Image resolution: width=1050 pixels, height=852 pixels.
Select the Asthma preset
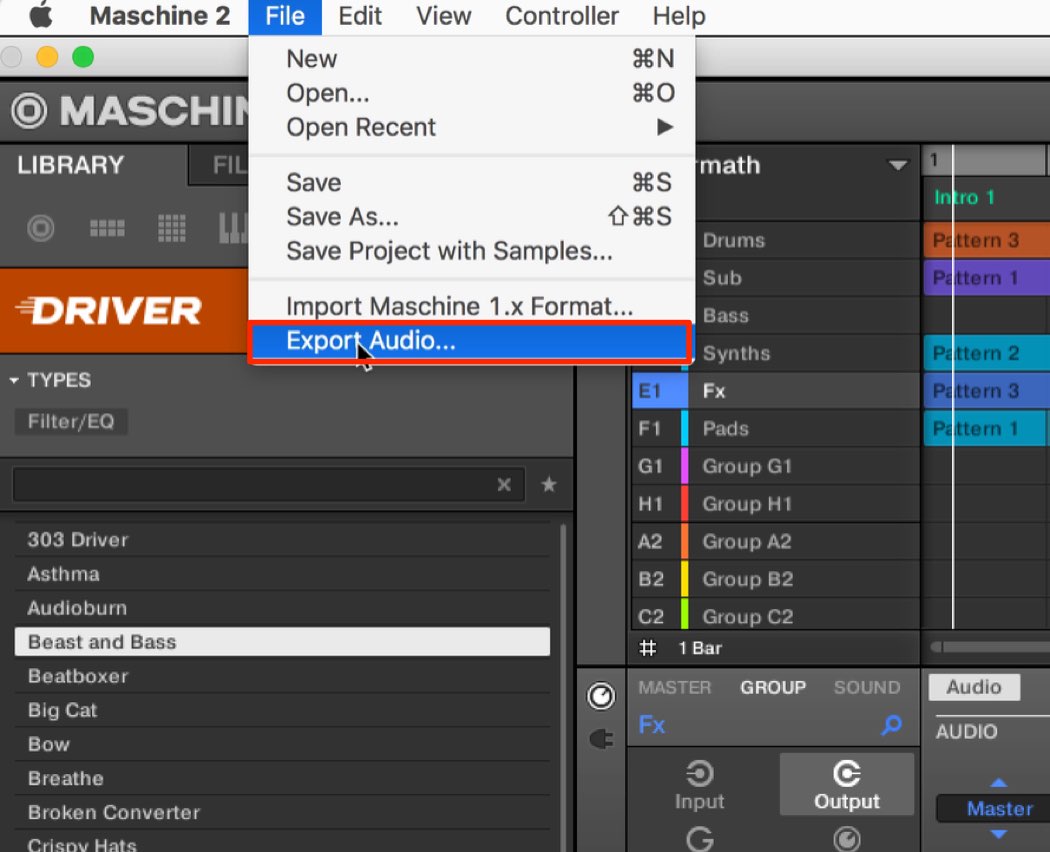pos(282,574)
